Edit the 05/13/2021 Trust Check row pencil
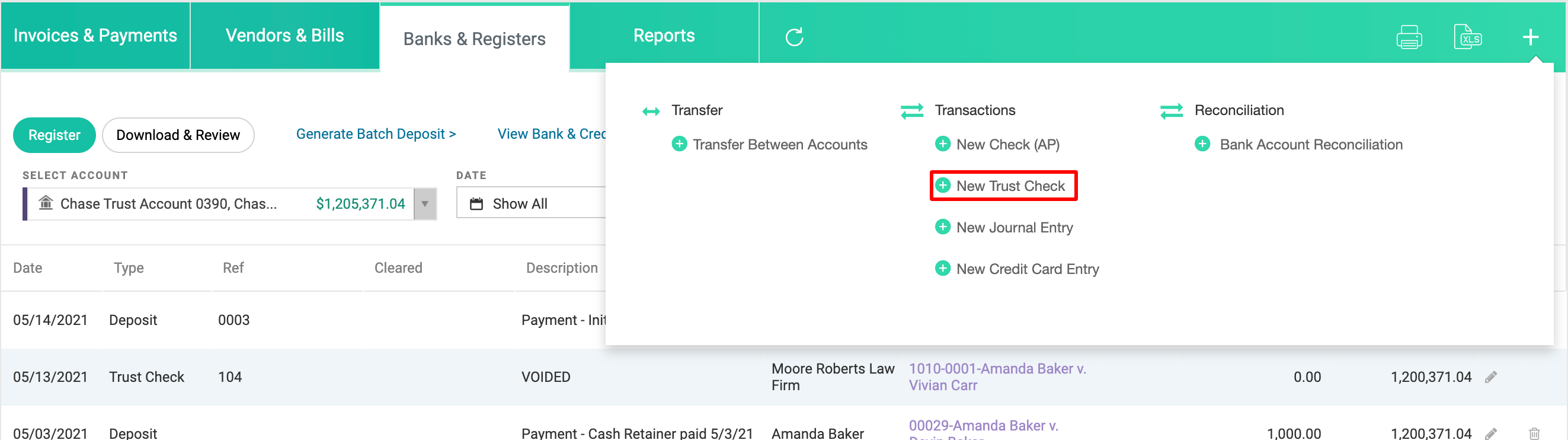 [1491, 377]
